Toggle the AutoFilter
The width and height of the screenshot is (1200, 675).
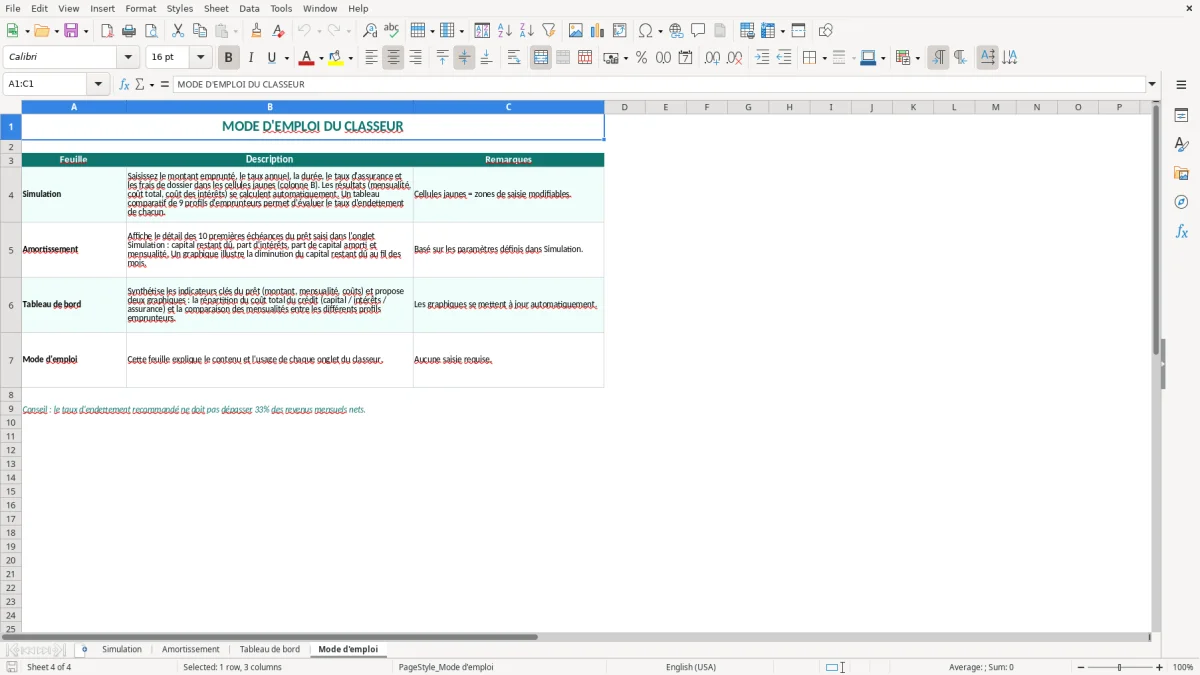[549, 31]
